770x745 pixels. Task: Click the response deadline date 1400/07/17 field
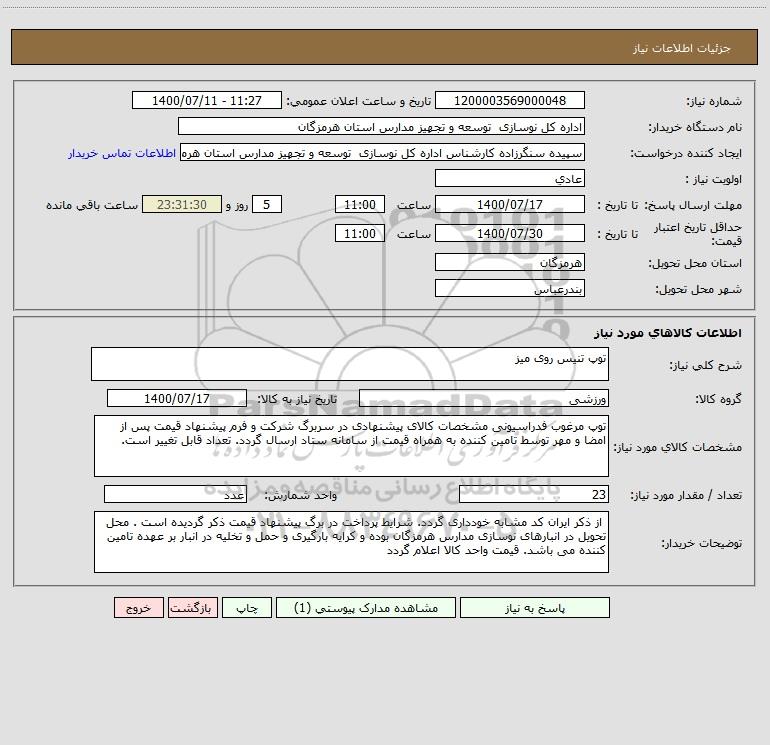tap(510, 204)
